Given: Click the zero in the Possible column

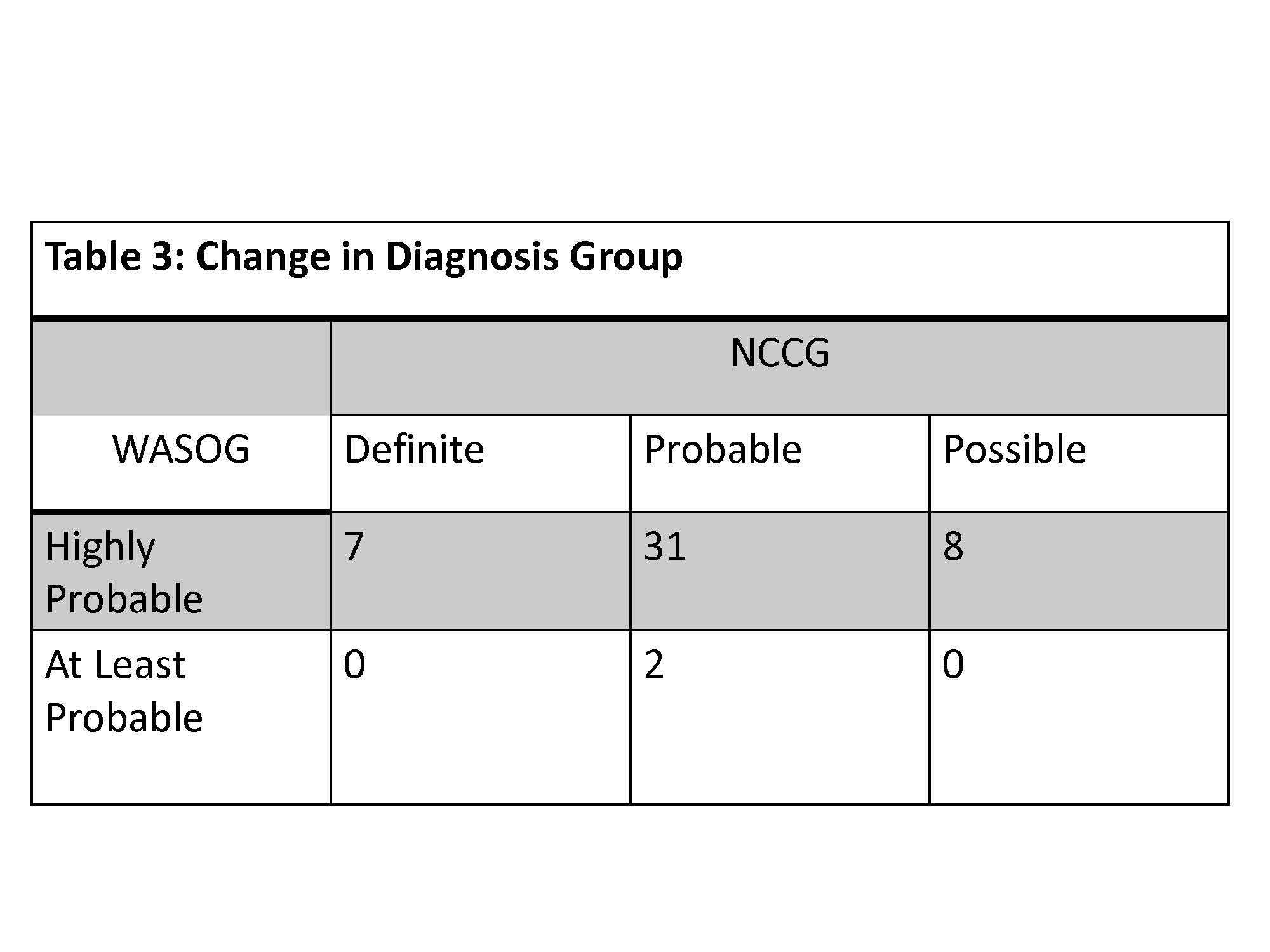Looking at the screenshot, I should (952, 664).
